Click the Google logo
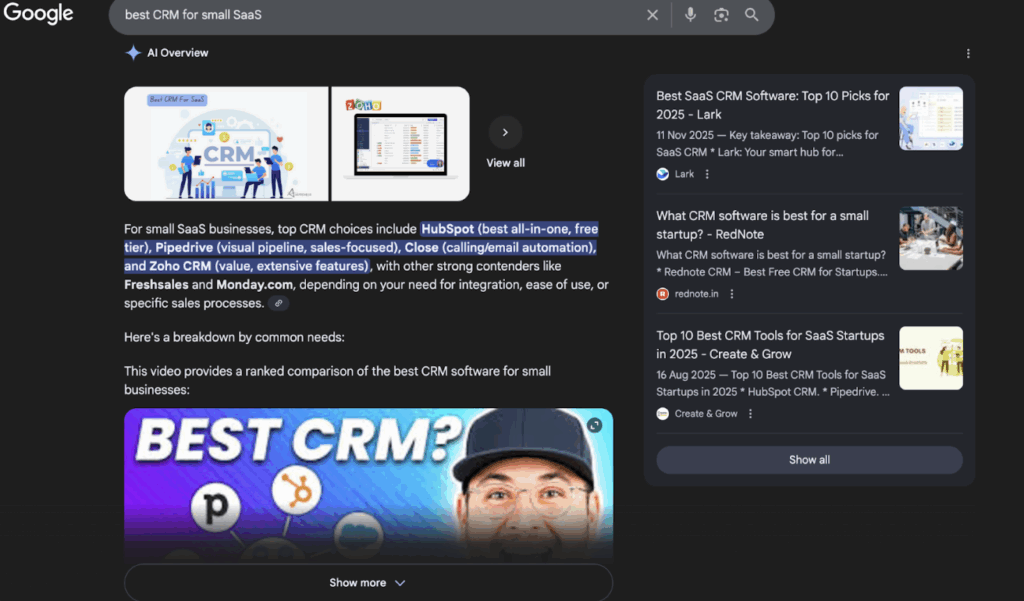The height and width of the screenshot is (601, 1024). (38, 14)
